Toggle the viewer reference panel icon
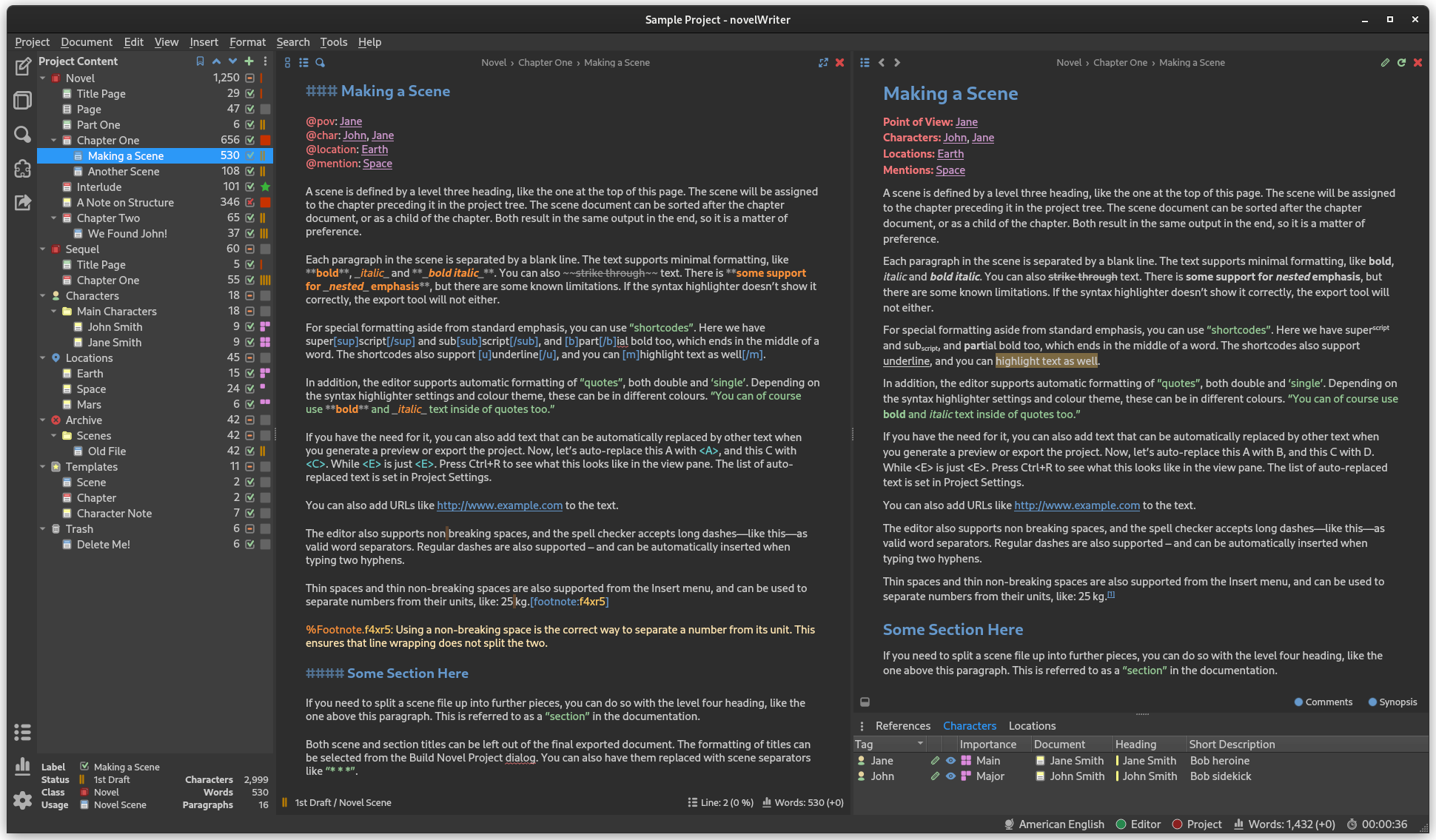The width and height of the screenshot is (1436, 840). 865,702
